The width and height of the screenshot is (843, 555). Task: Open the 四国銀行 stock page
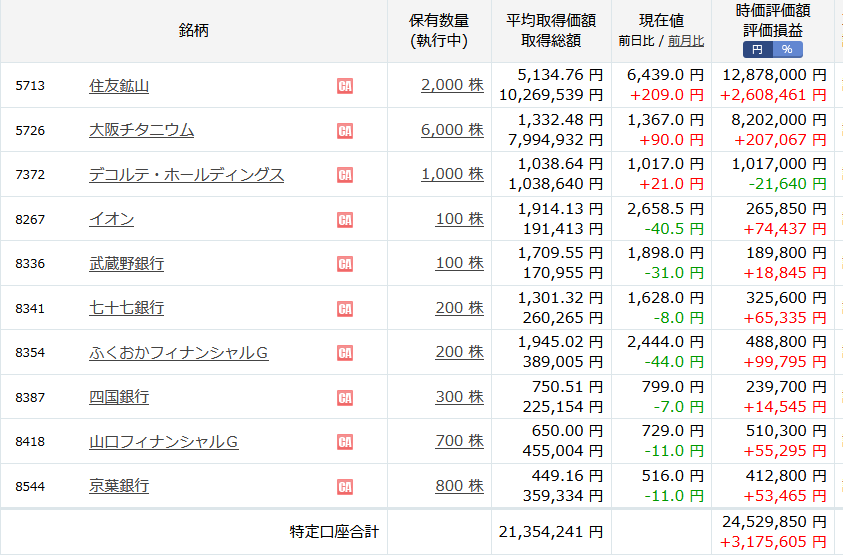(119, 397)
